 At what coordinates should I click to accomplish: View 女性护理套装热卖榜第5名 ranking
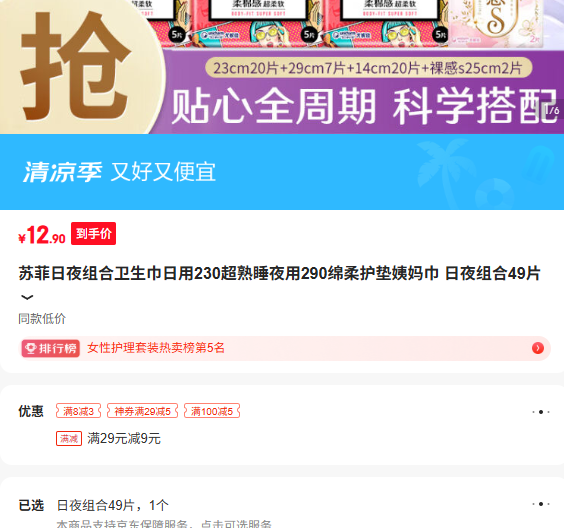pos(156,348)
